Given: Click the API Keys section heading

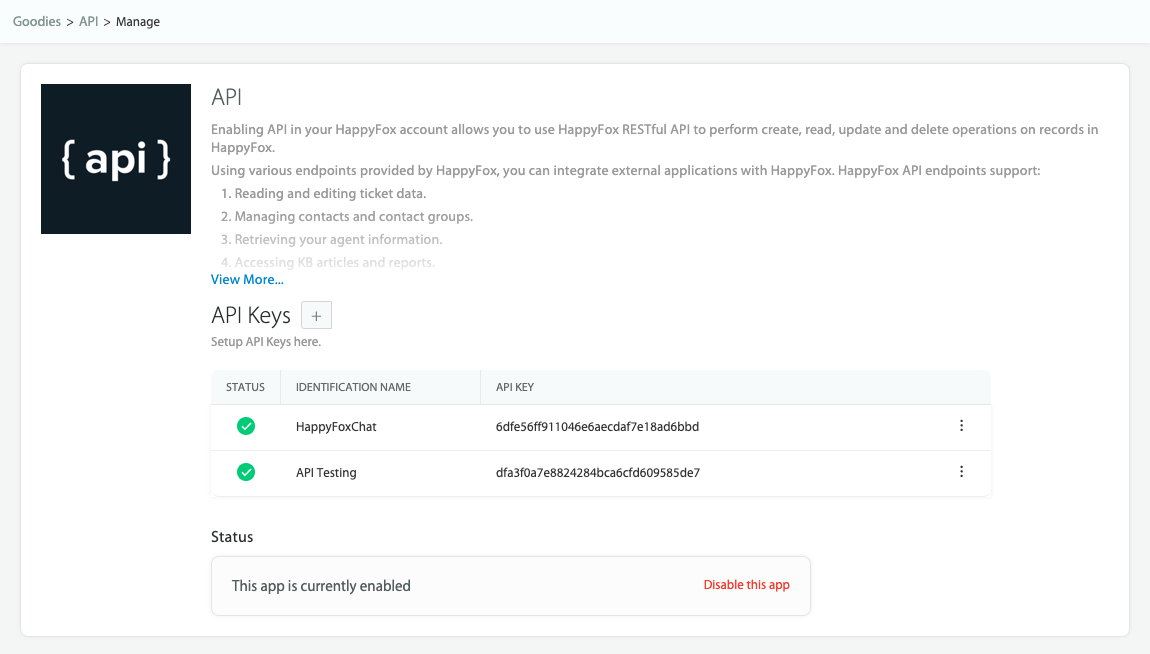Looking at the screenshot, I should [x=251, y=315].
